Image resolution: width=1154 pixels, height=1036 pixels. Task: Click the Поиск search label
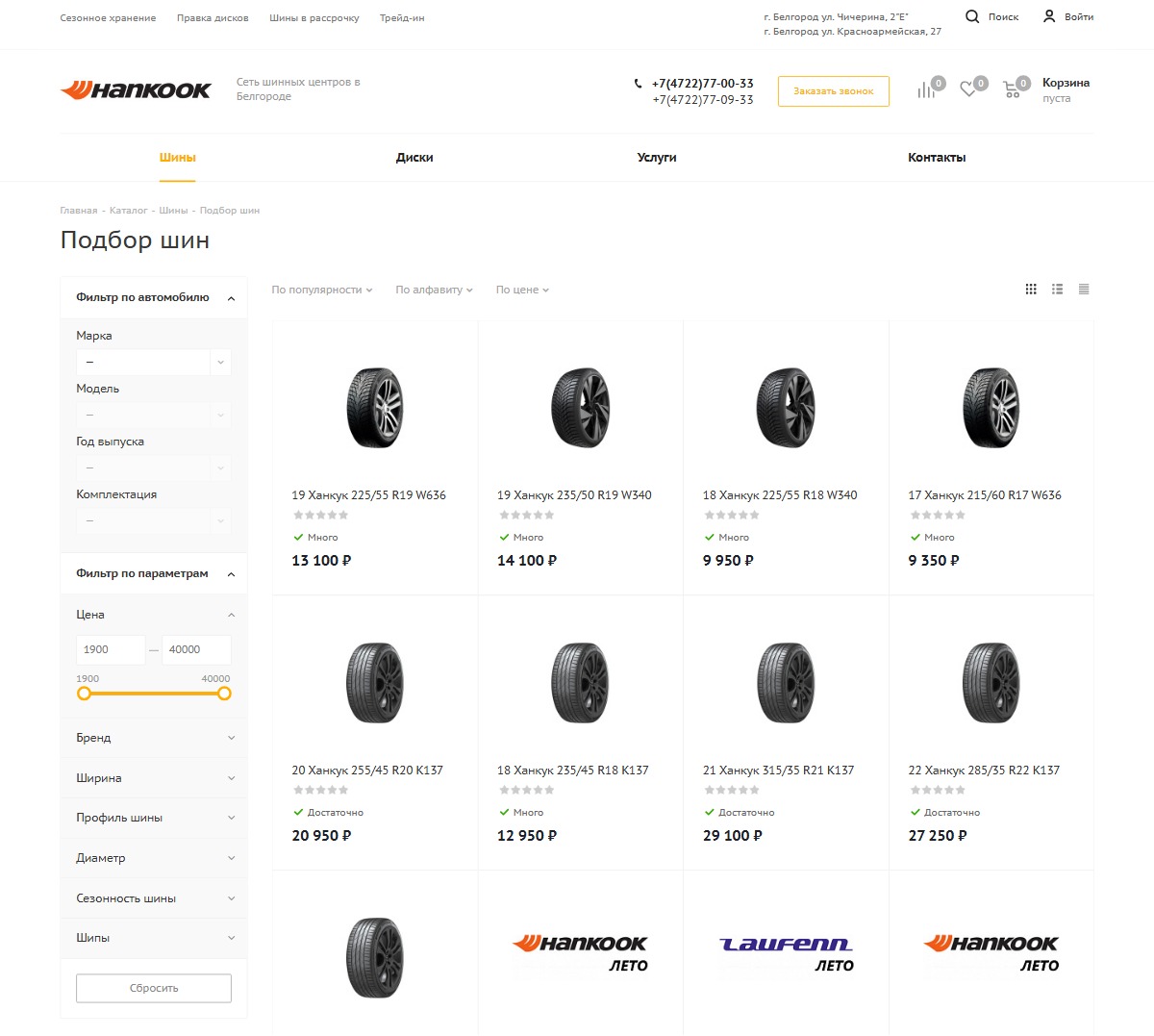coord(1003,17)
